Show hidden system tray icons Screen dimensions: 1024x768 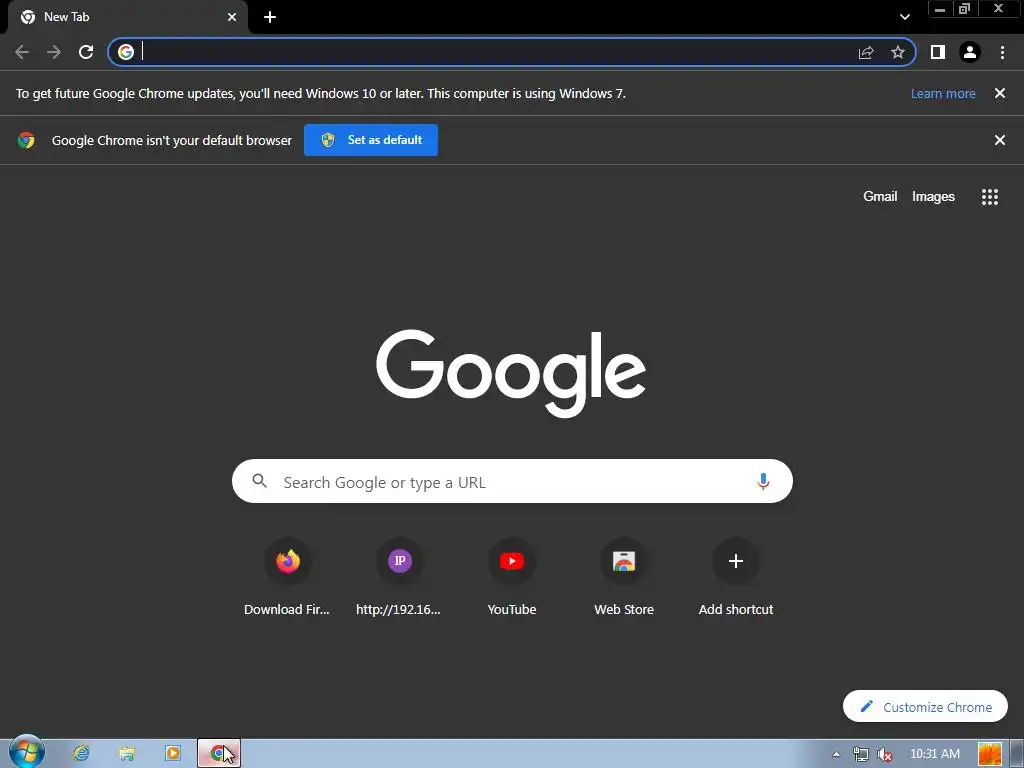[x=836, y=754]
